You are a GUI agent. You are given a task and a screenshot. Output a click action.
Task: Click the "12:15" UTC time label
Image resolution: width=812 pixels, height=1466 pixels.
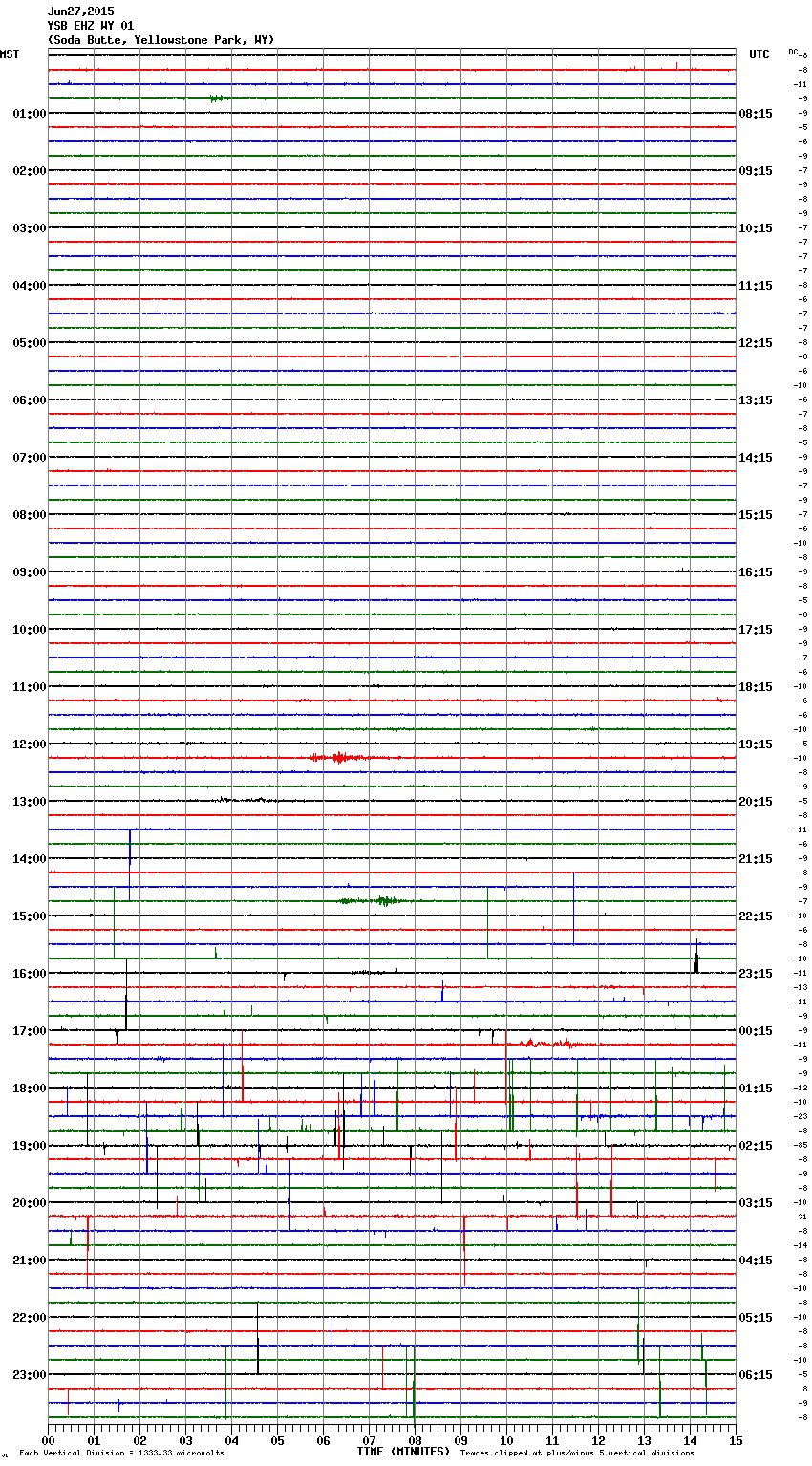tap(756, 343)
